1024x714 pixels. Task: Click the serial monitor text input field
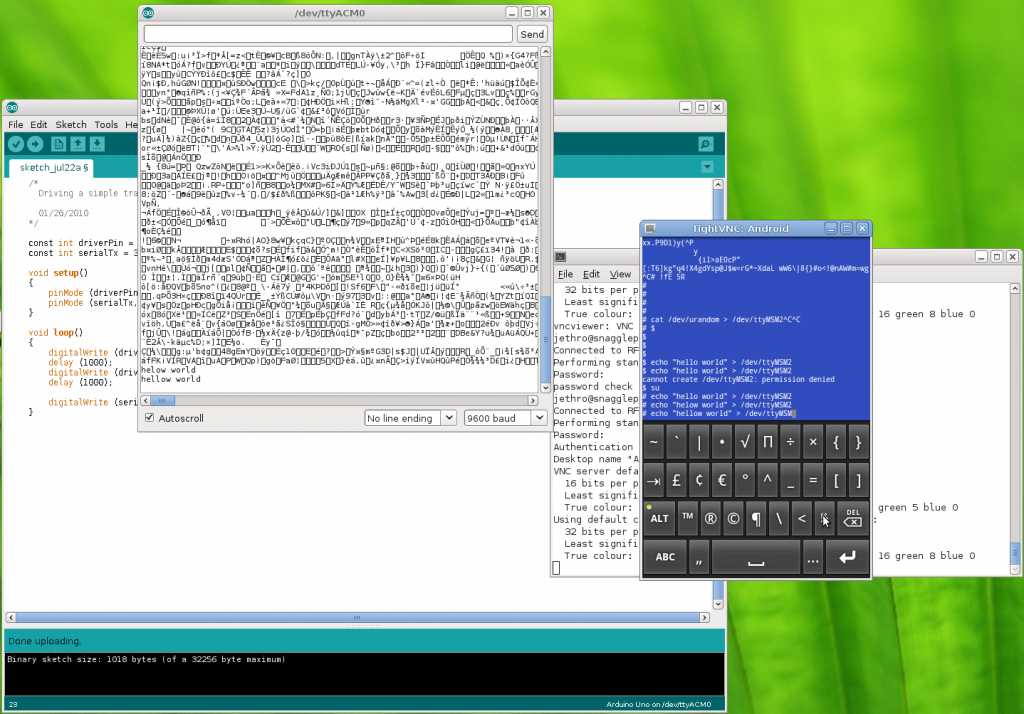point(328,35)
